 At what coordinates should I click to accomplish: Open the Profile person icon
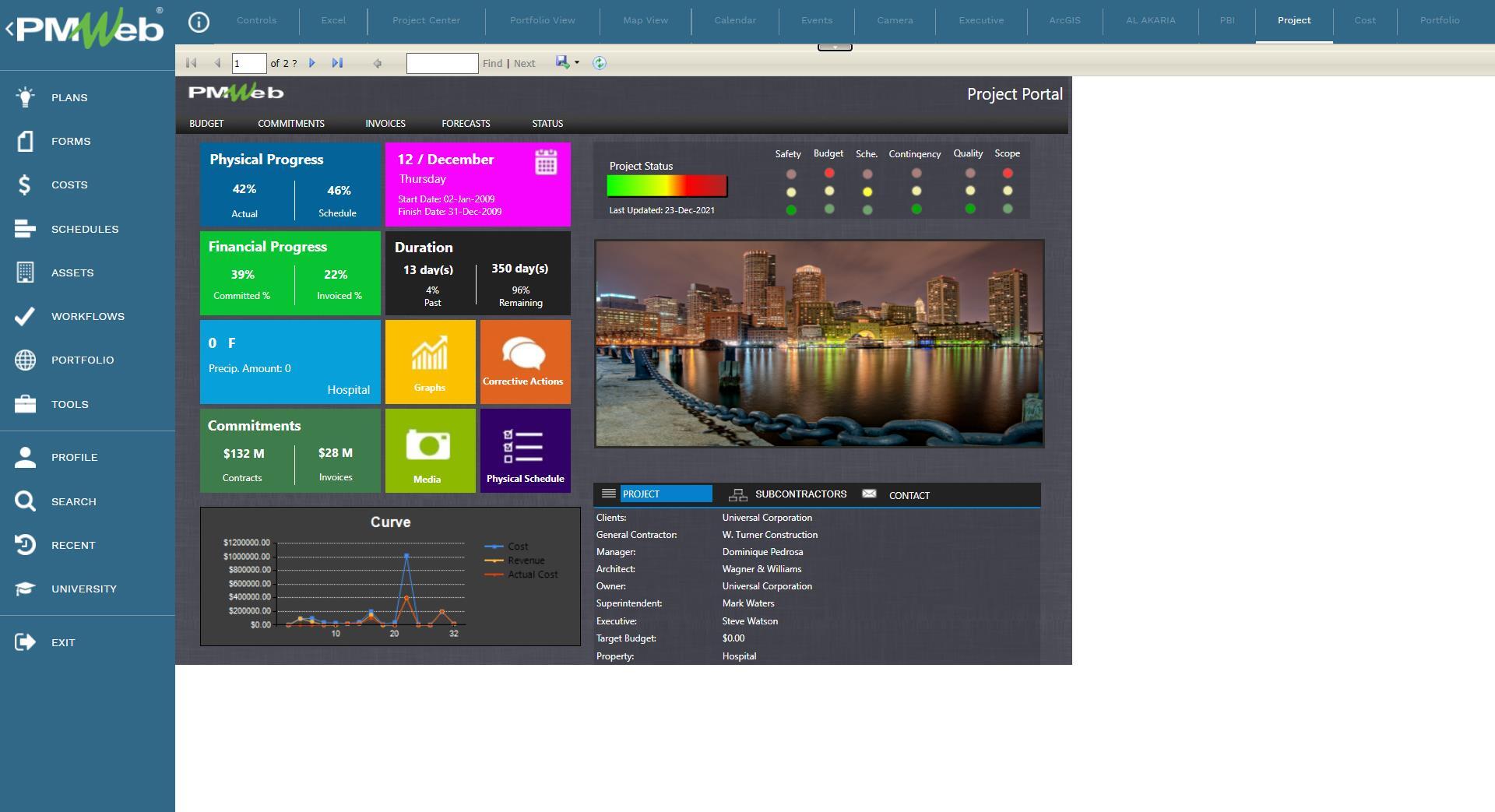(x=25, y=457)
